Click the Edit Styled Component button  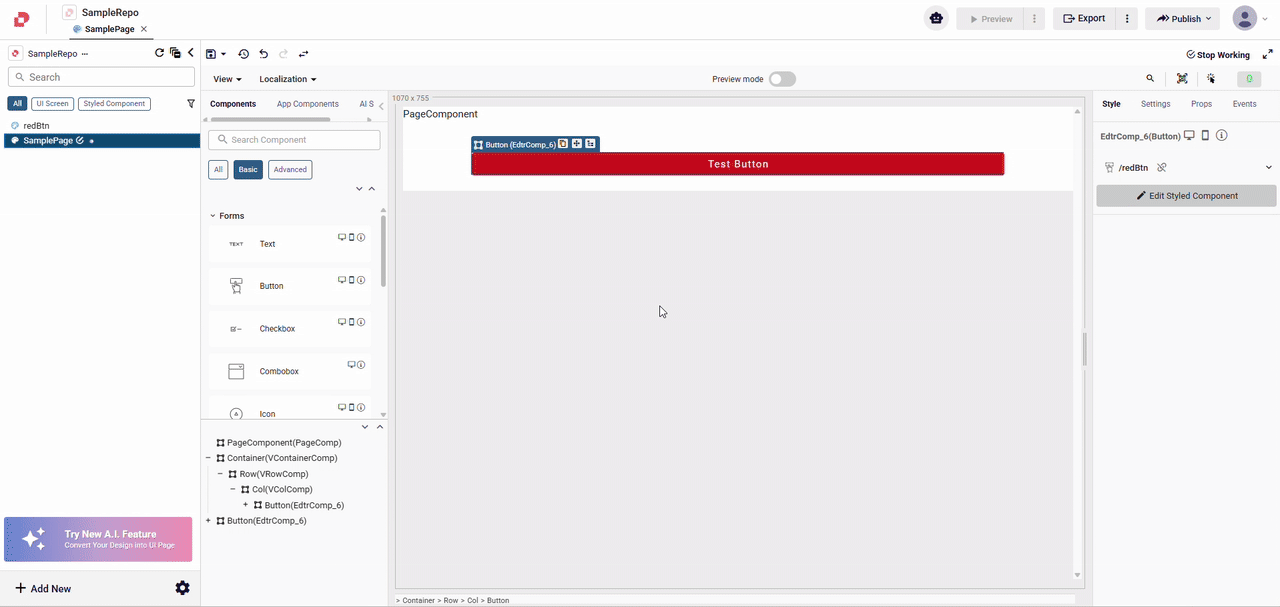(1186, 196)
